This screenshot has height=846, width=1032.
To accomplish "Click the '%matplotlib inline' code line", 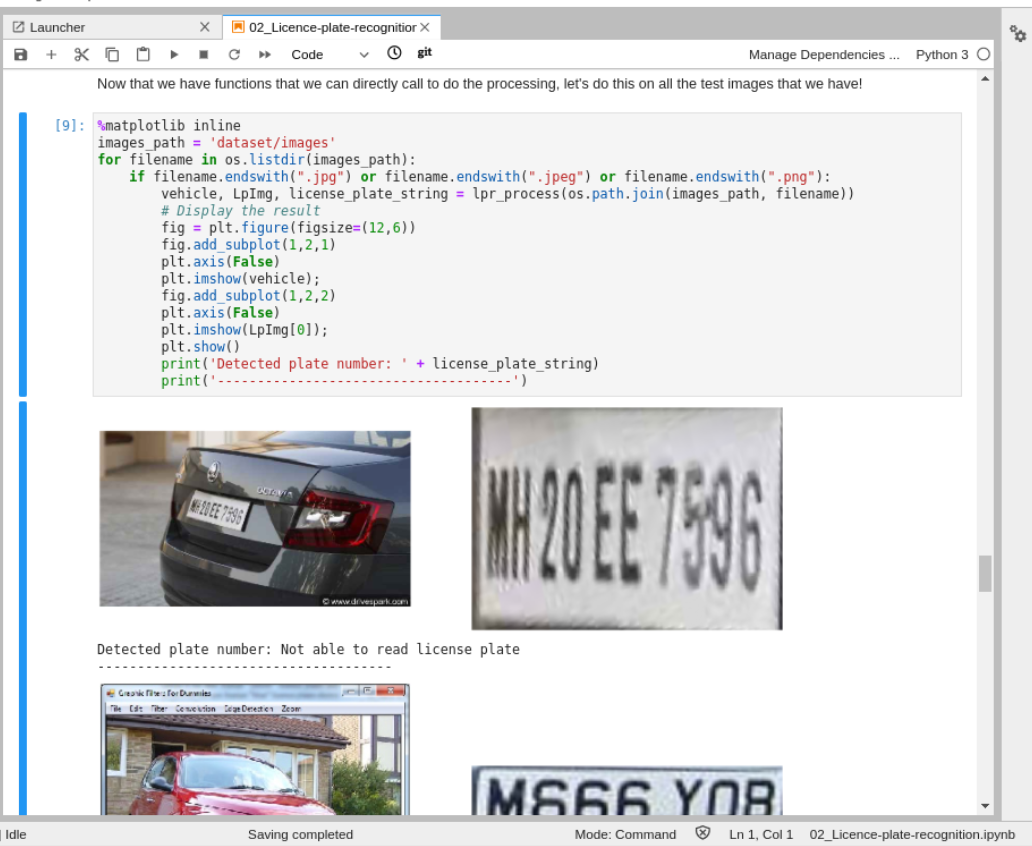I will [169, 125].
